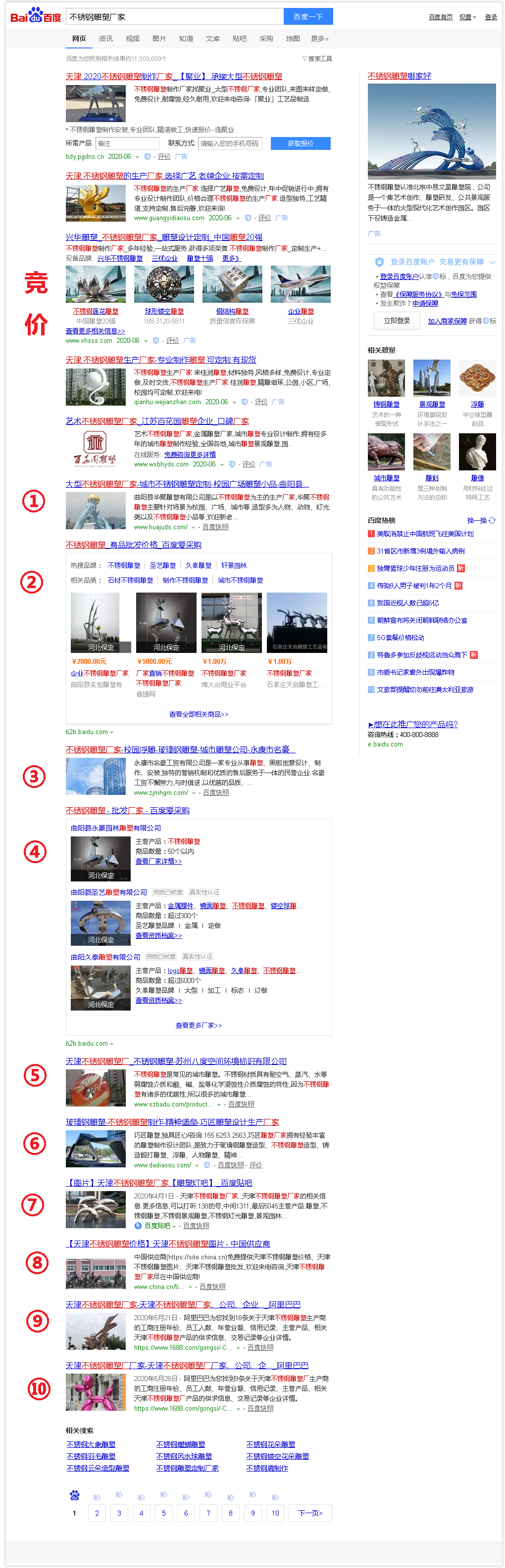Switch to the 图片 tab
Image resolution: width=505 pixels, height=1568 pixels.
pyautogui.click(x=159, y=39)
